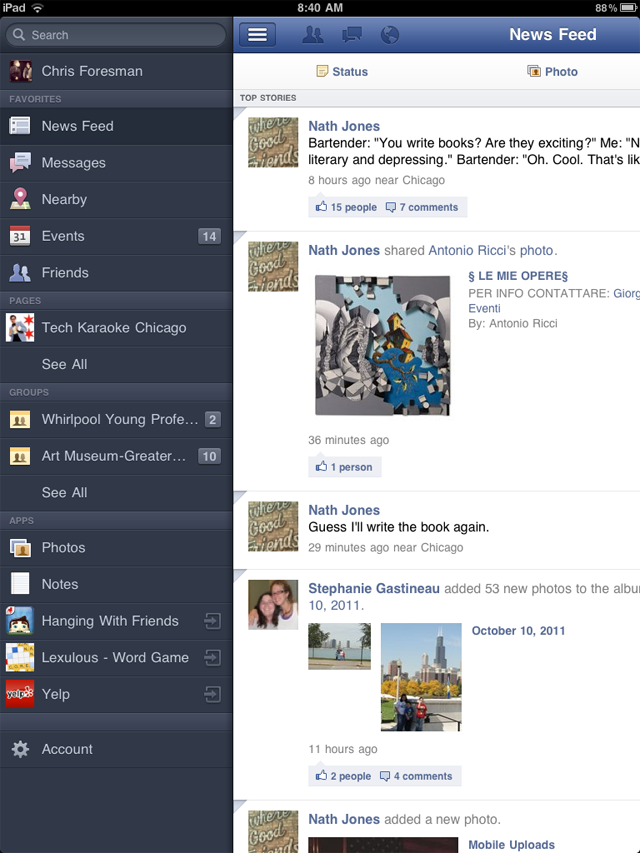Viewport: 640px width, 853px height.
Task: Click the Nearby map pin icon
Action: click(x=20, y=199)
